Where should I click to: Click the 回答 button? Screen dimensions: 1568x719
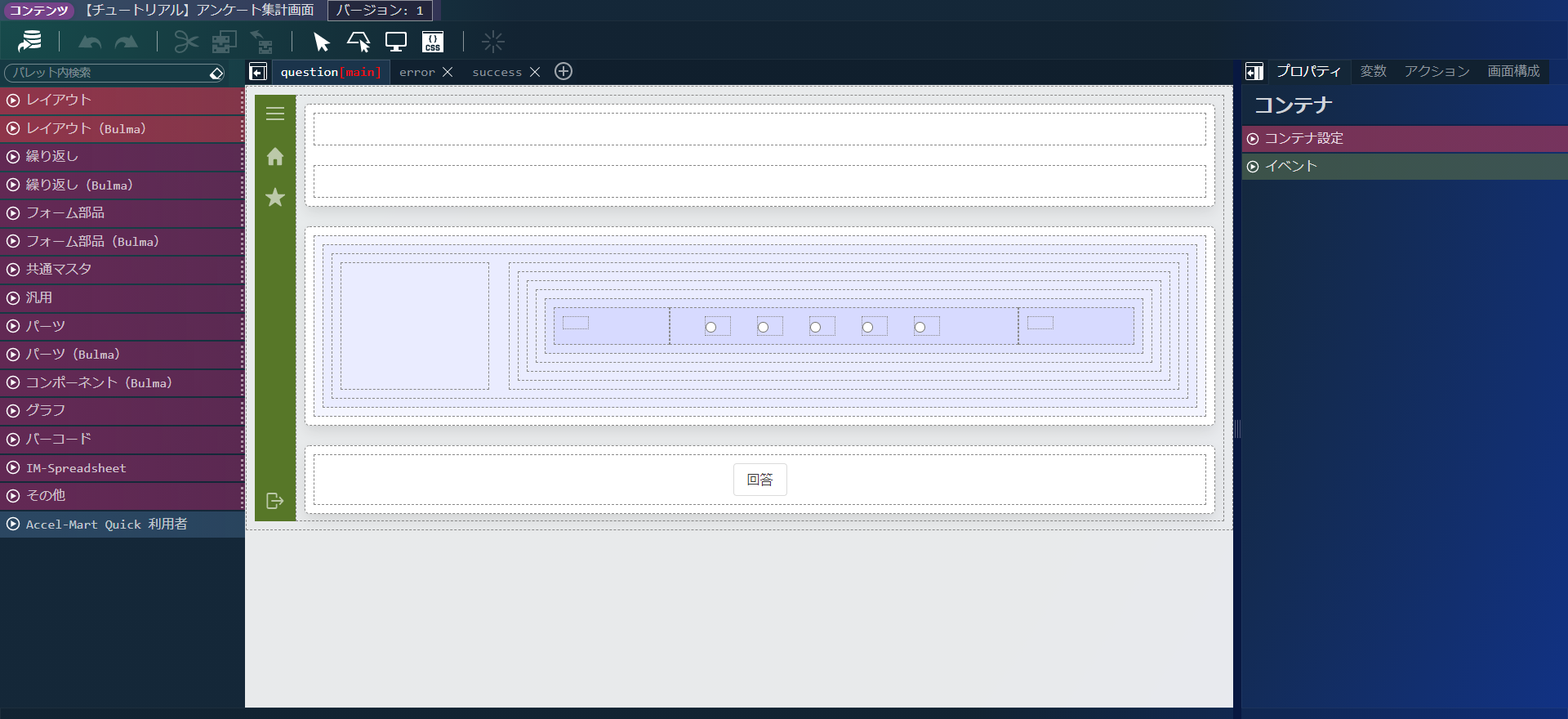[759, 480]
